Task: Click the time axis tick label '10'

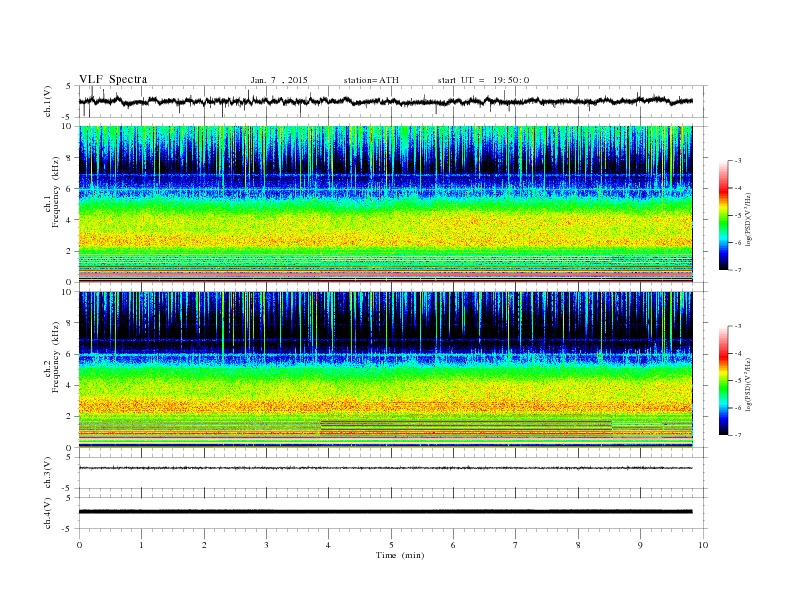Action: (x=703, y=545)
